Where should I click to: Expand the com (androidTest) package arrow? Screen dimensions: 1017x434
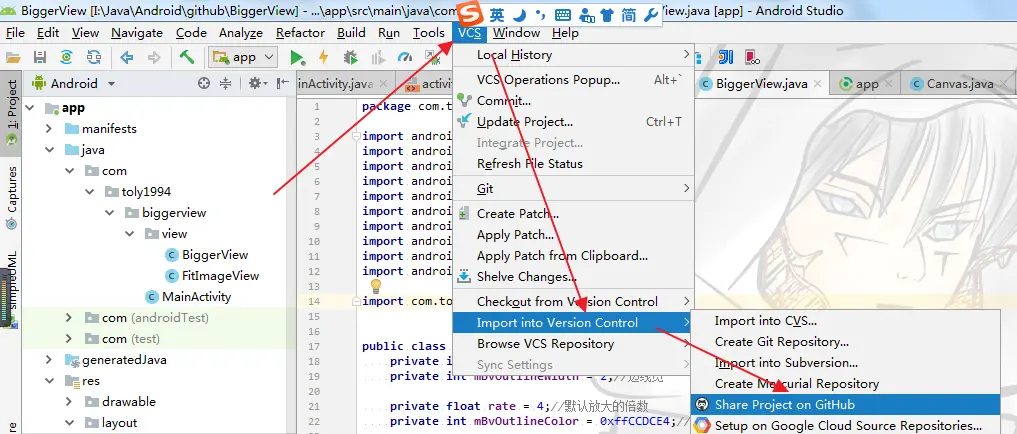tap(69, 318)
